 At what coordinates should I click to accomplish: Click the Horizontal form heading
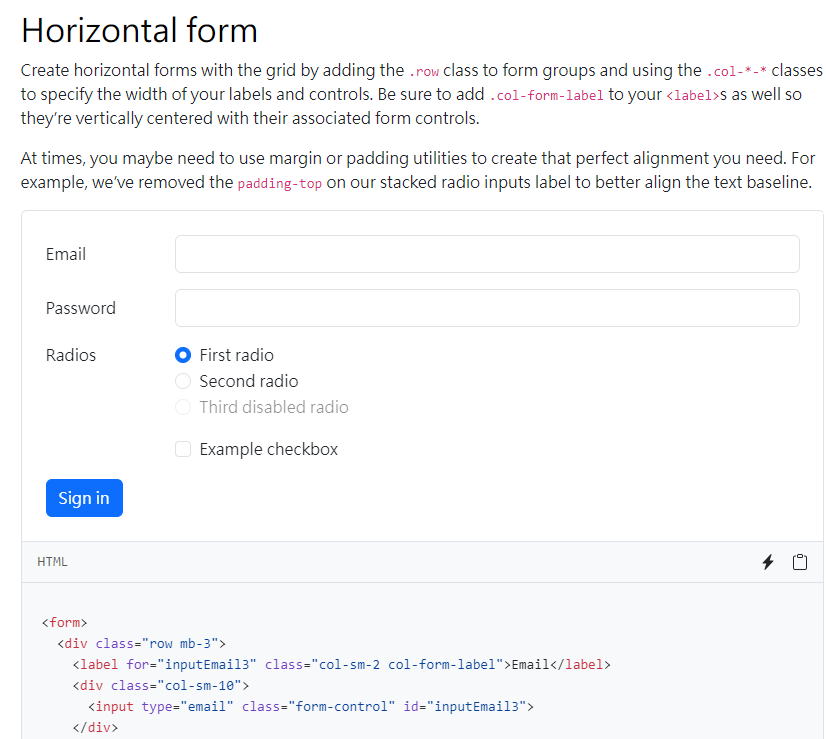point(139,30)
